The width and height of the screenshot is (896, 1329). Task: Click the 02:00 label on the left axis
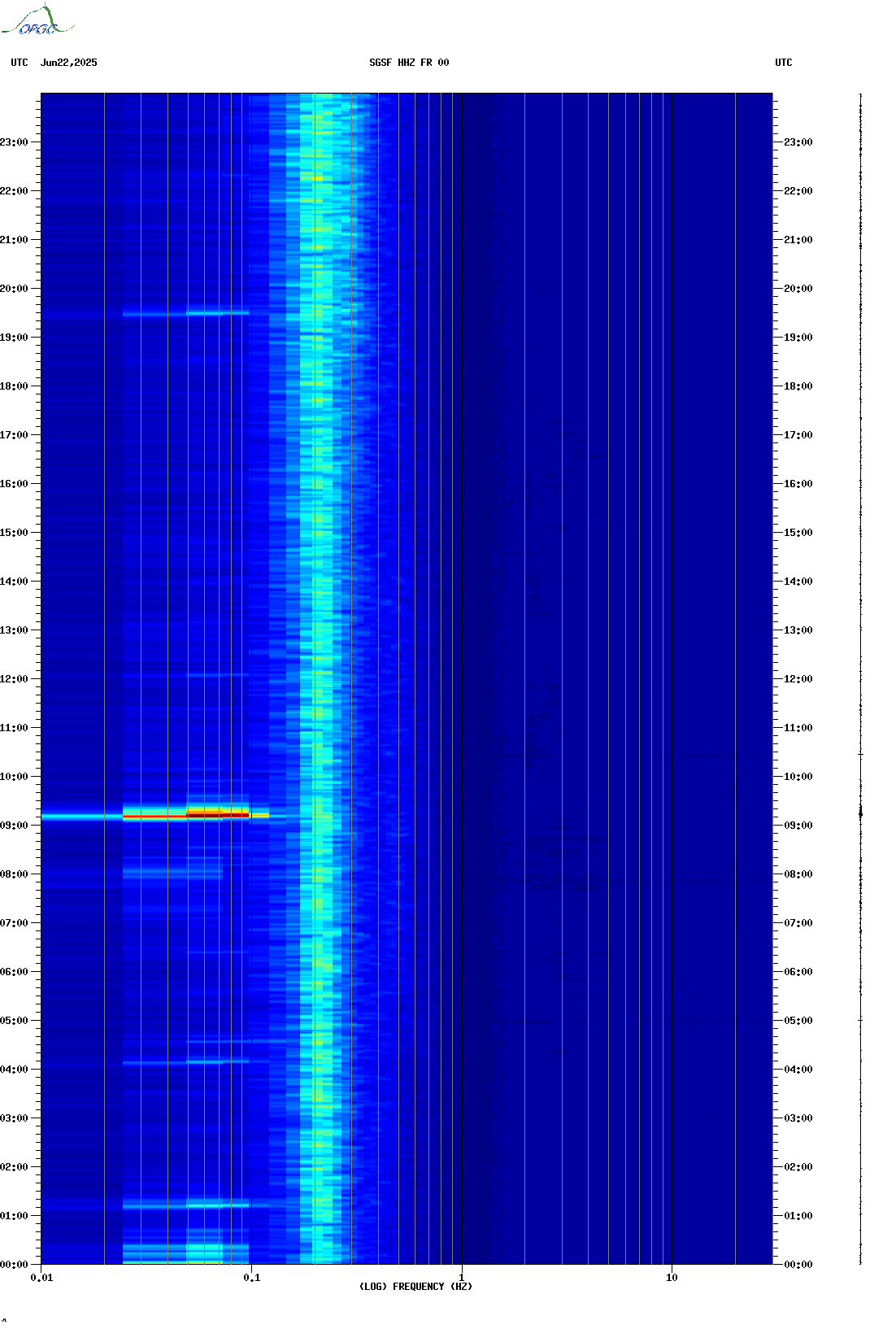14,1167
